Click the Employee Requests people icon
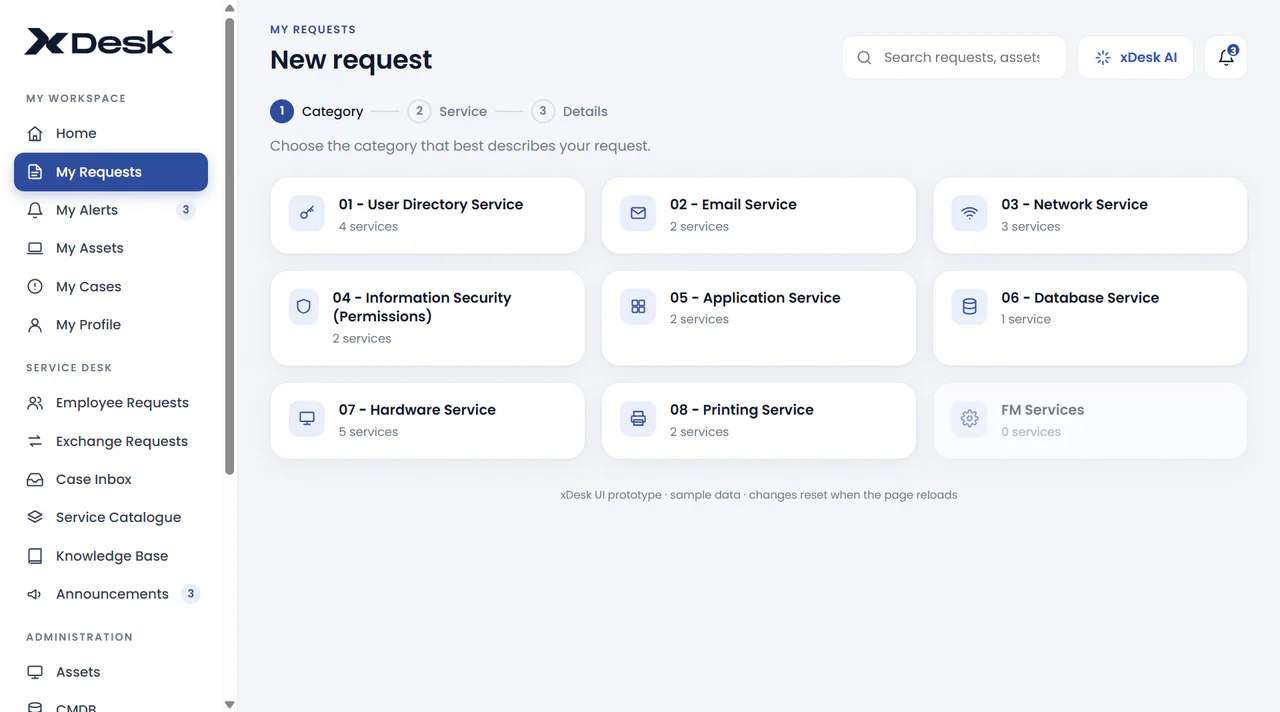The image size is (1280, 712). (x=35, y=403)
